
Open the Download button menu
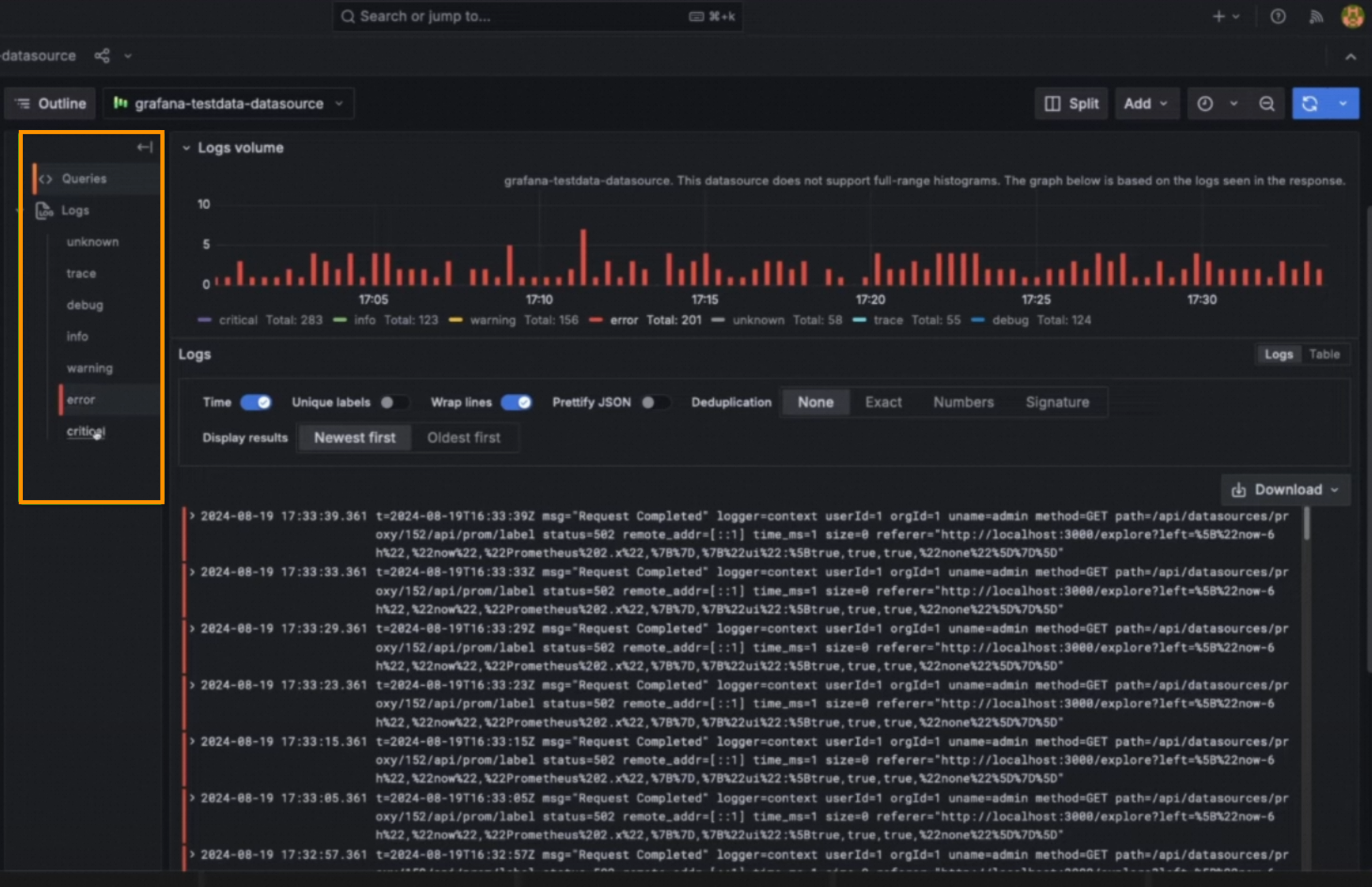coord(1284,490)
